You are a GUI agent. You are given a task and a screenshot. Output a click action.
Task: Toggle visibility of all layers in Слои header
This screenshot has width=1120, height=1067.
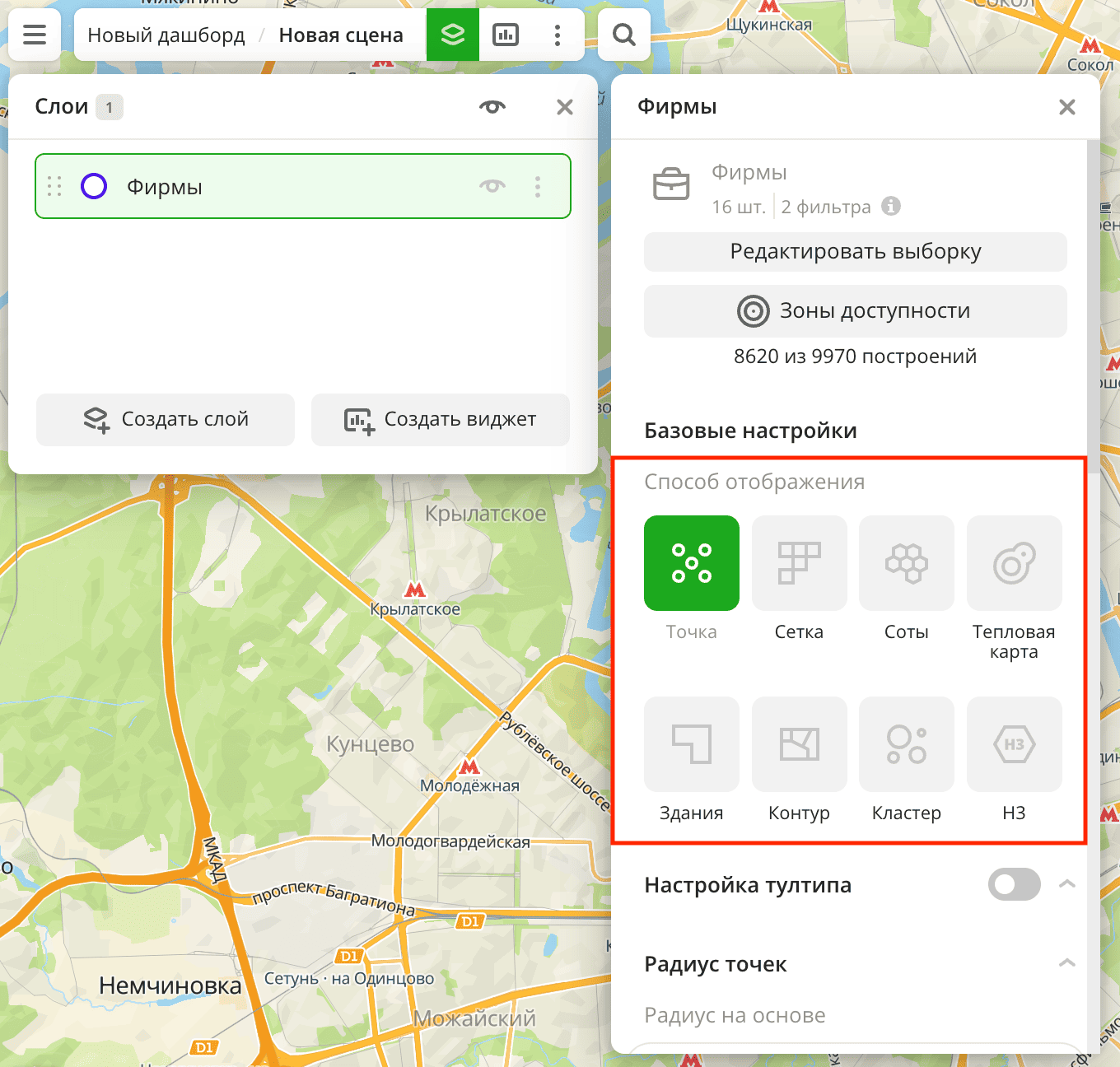click(492, 107)
